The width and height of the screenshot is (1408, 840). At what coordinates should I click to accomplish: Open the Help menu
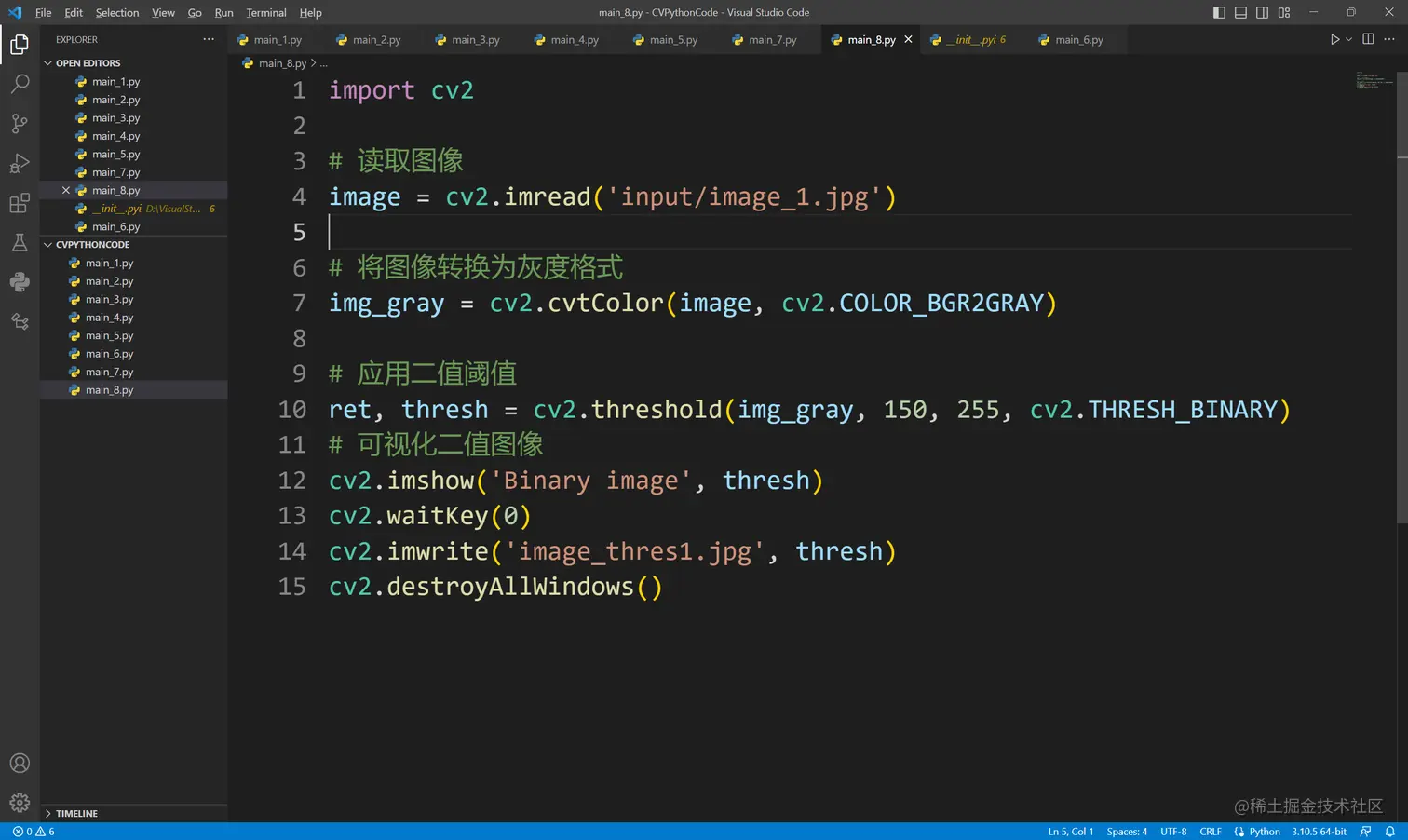[310, 12]
